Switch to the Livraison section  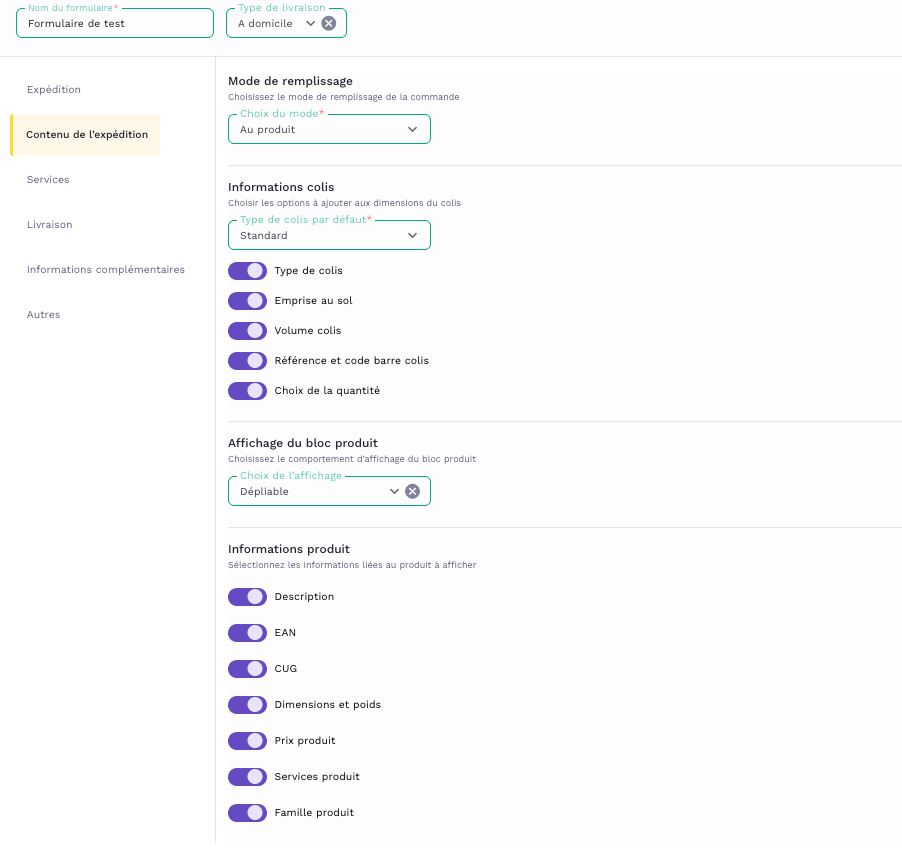(x=50, y=225)
